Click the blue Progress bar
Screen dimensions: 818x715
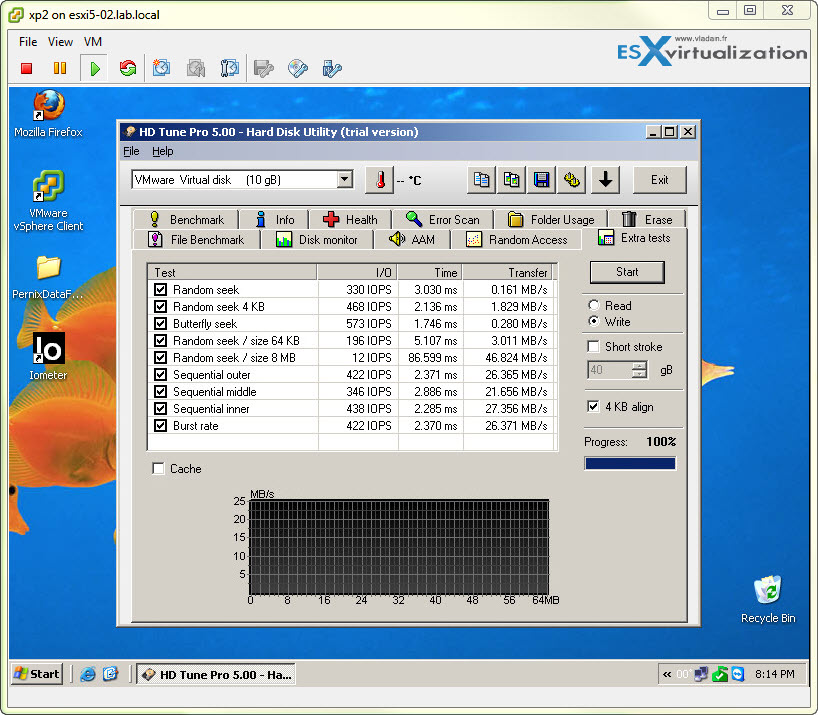point(630,463)
